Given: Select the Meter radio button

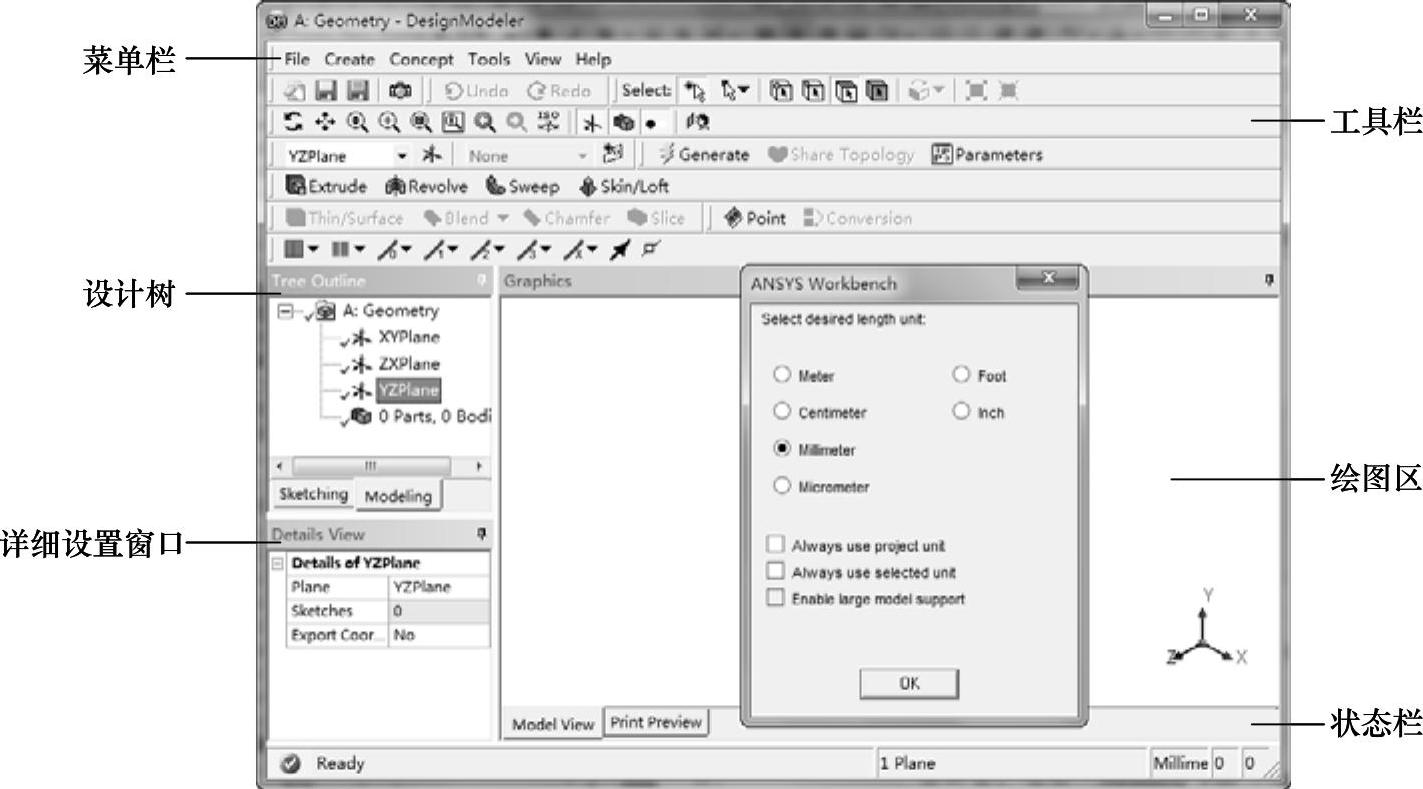Looking at the screenshot, I should point(782,375).
